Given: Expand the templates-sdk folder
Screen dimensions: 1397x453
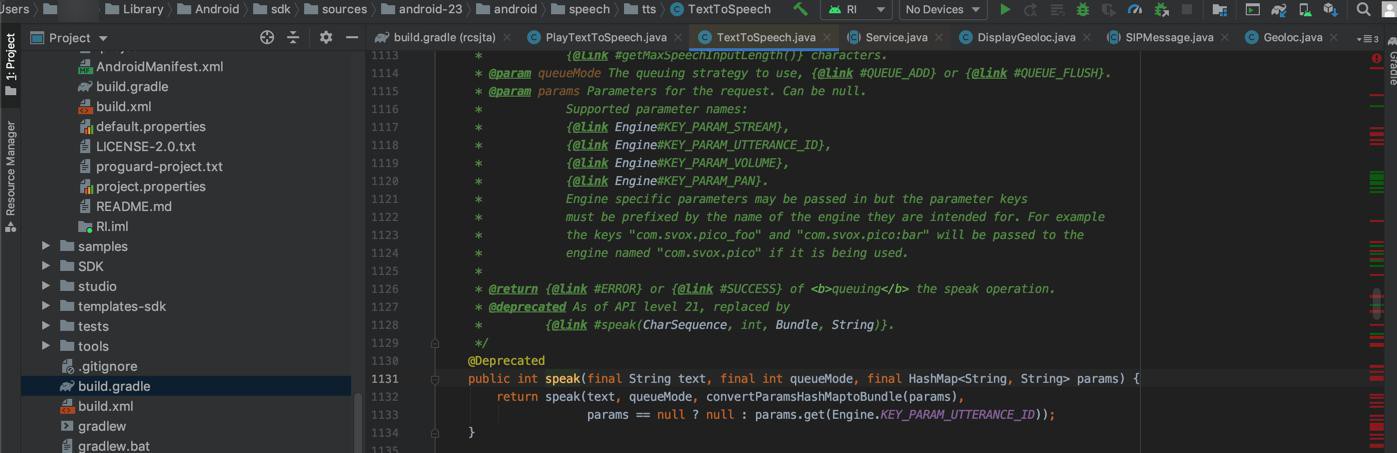Looking at the screenshot, I should pos(45,306).
